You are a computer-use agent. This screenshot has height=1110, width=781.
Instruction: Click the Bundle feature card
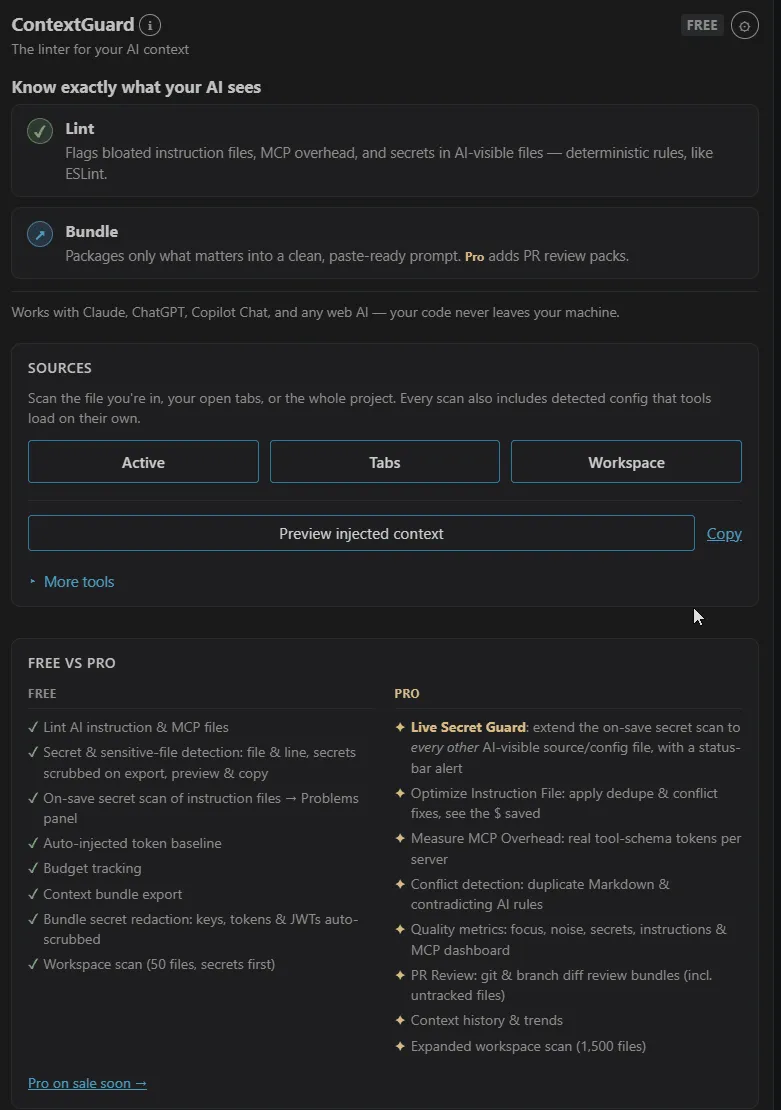point(384,243)
